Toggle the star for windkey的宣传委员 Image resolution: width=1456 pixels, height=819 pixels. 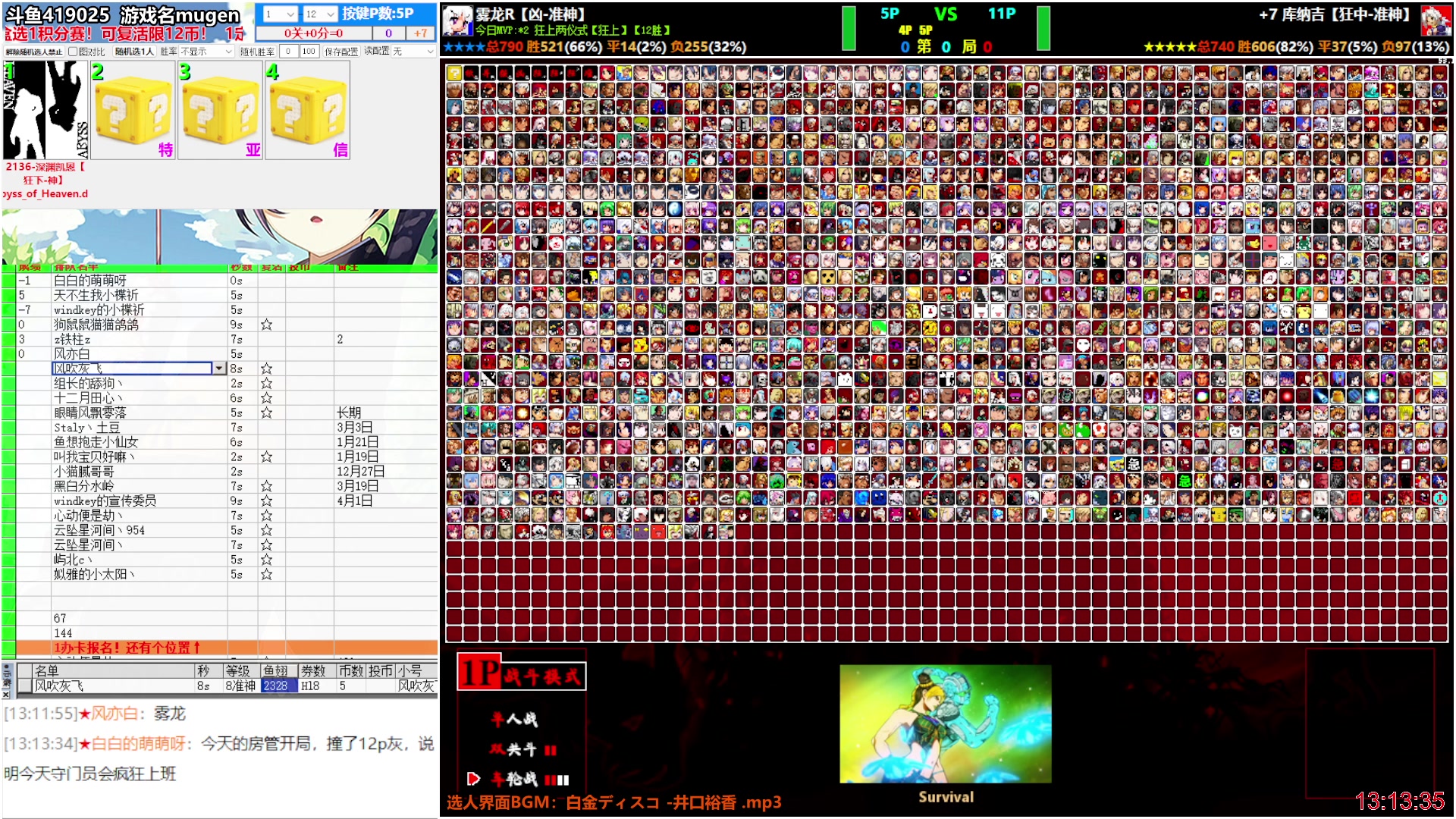pyautogui.click(x=267, y=501)
